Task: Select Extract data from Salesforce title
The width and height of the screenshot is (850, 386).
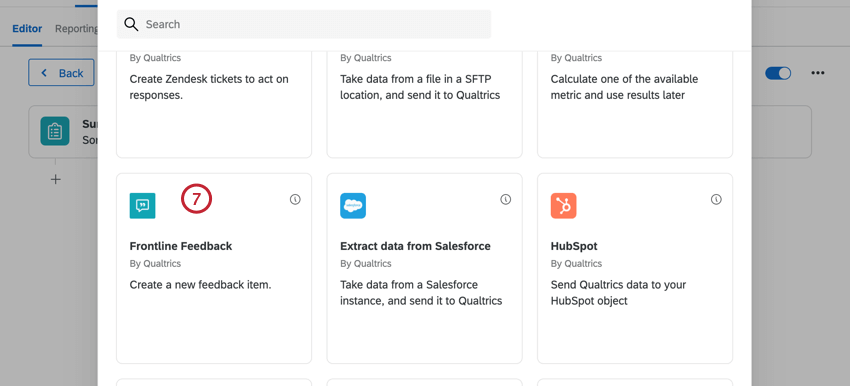Action: click(x=415, y=246)
